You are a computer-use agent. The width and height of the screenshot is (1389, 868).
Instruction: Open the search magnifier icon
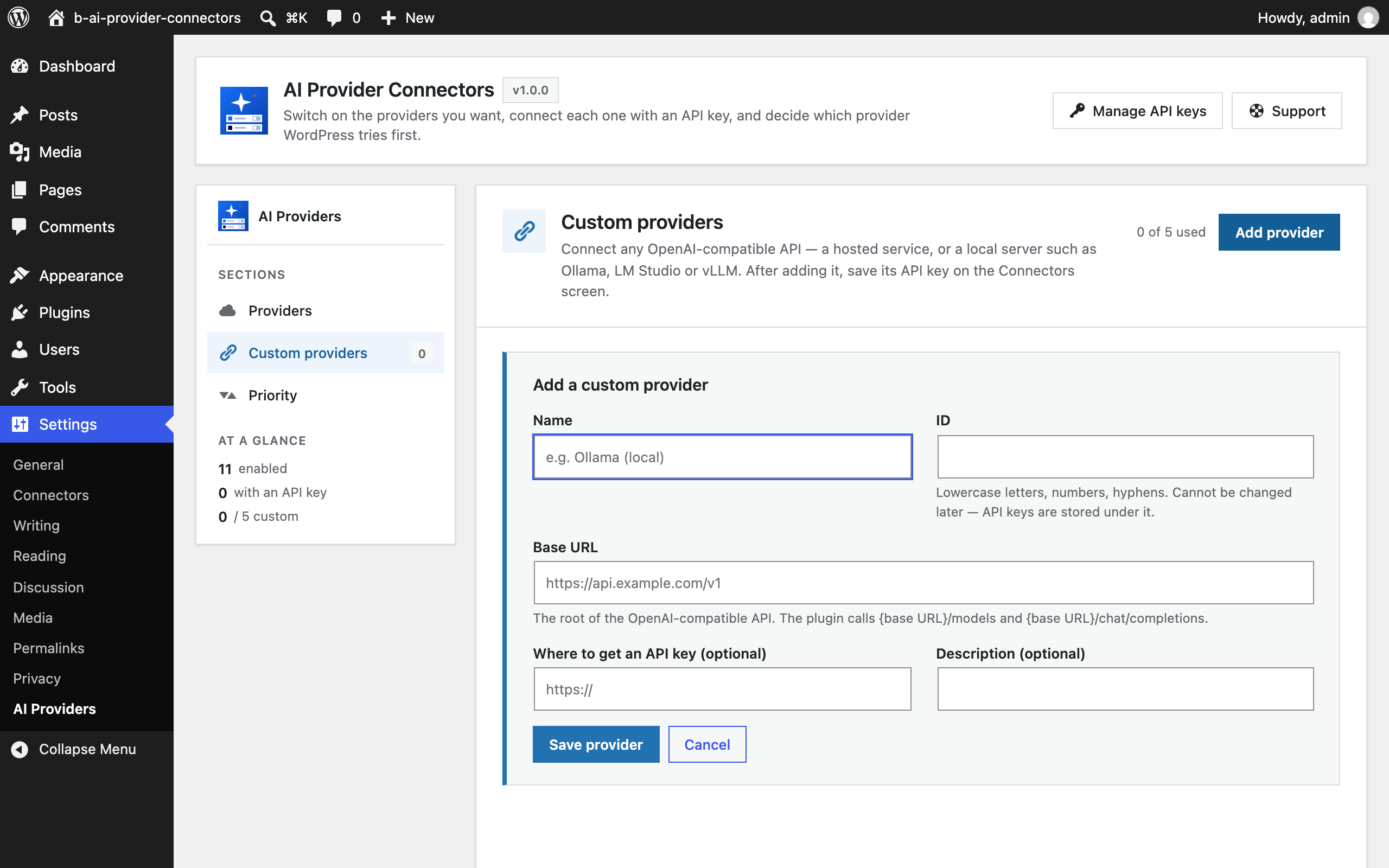pos(267,17)
